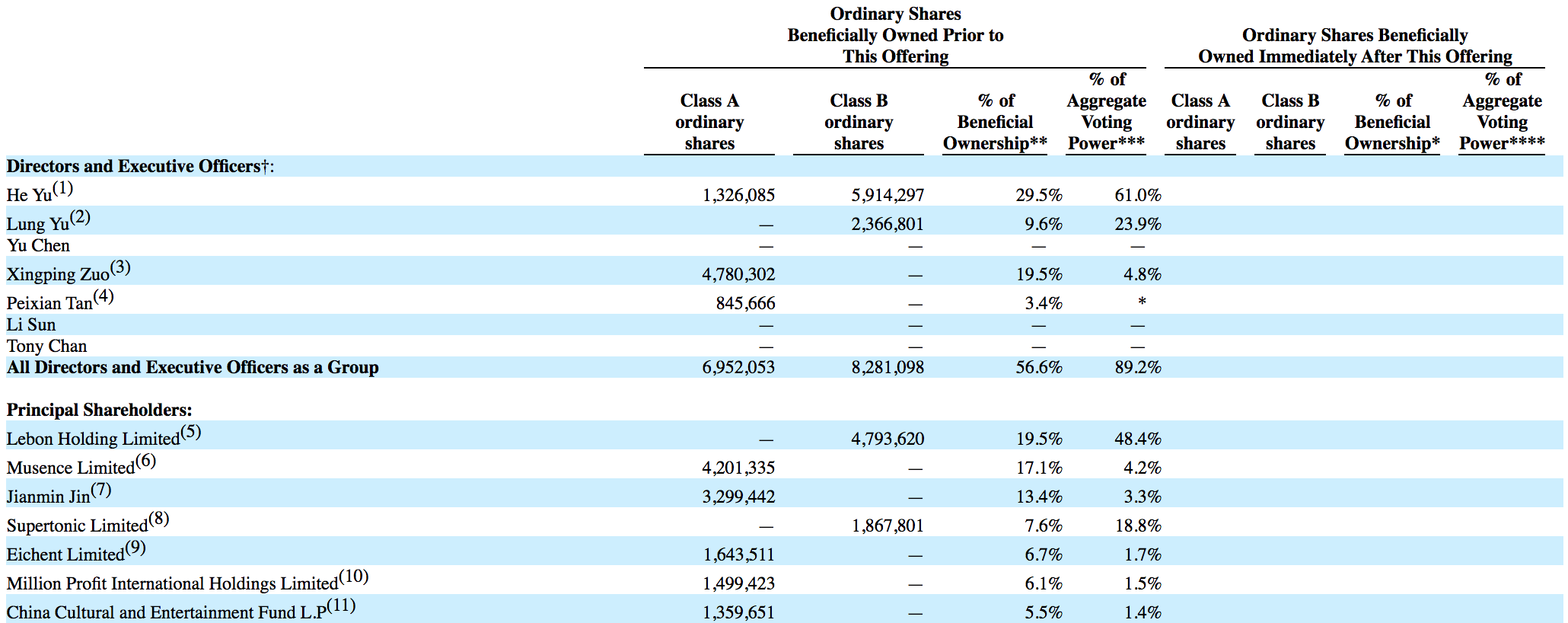
Task: Select 'Beneficially Owned Prior to This Offering' header
Action: click(895, 46)
